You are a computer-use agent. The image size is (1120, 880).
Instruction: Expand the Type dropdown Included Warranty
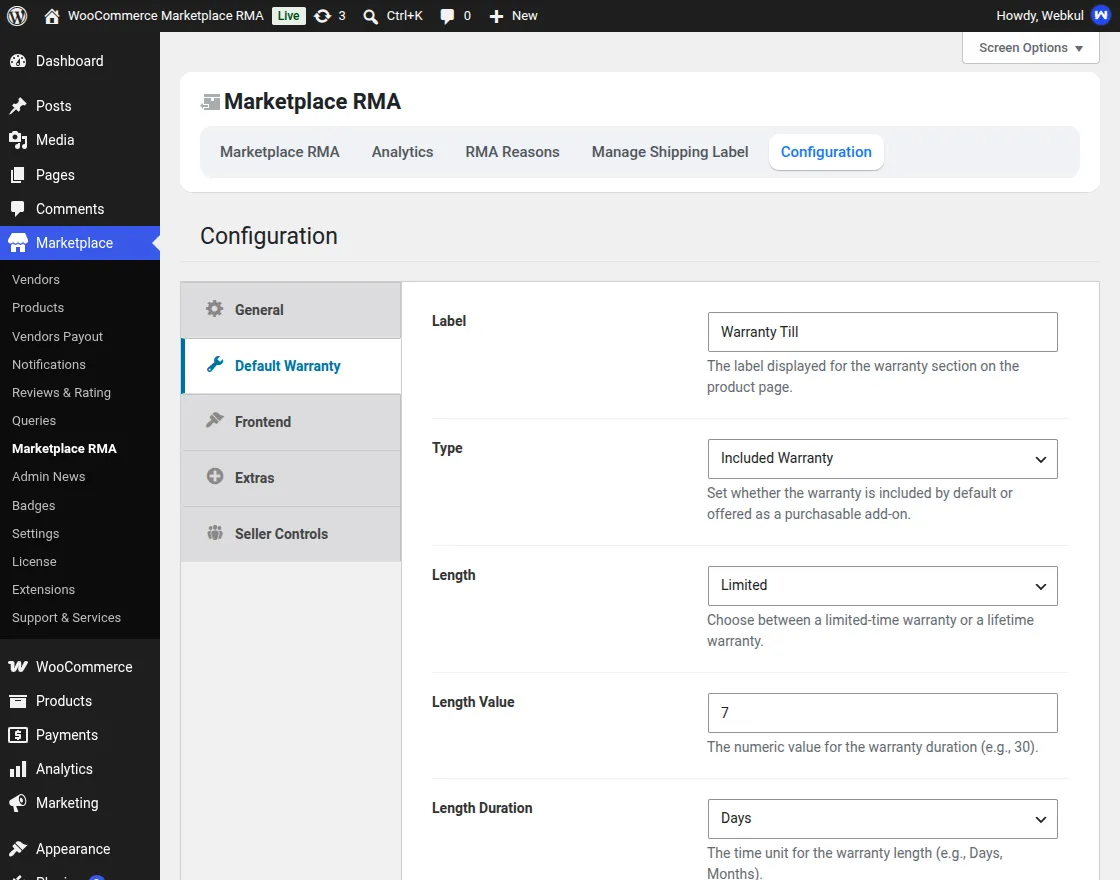pyautogui.click(x=882, y=459)
